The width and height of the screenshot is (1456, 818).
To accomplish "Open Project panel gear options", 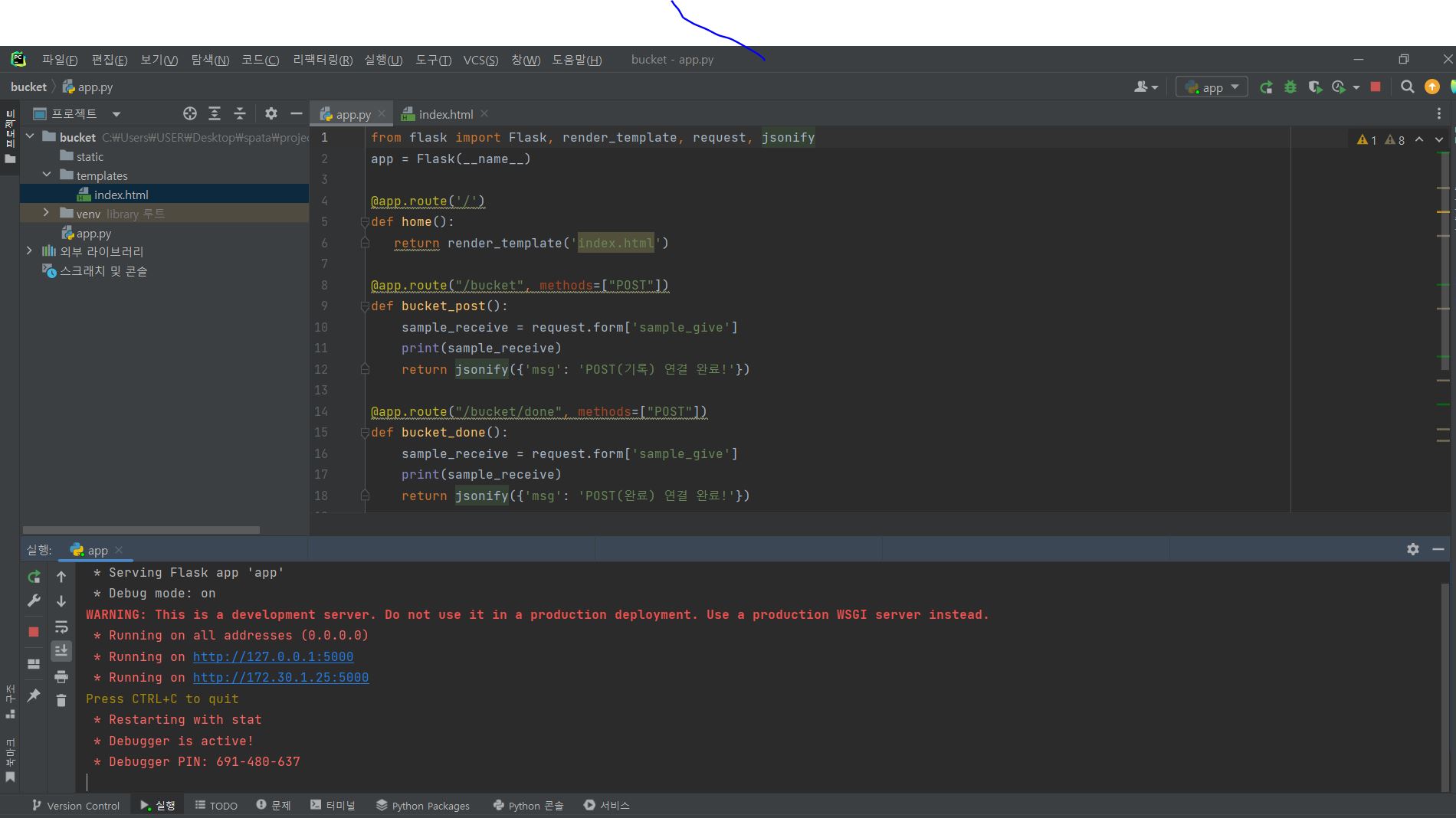I will (271, 113).
